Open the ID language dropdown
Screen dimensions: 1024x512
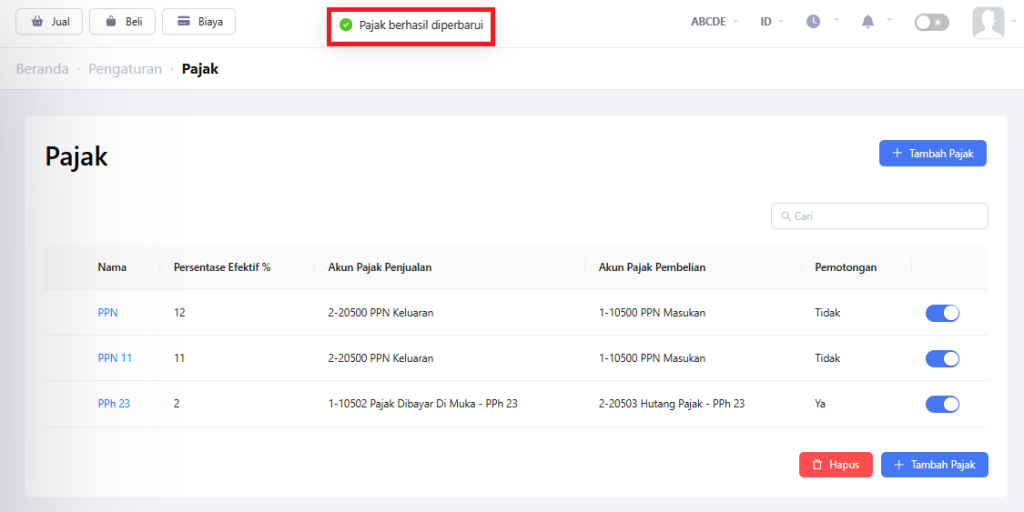click(771, 22)
